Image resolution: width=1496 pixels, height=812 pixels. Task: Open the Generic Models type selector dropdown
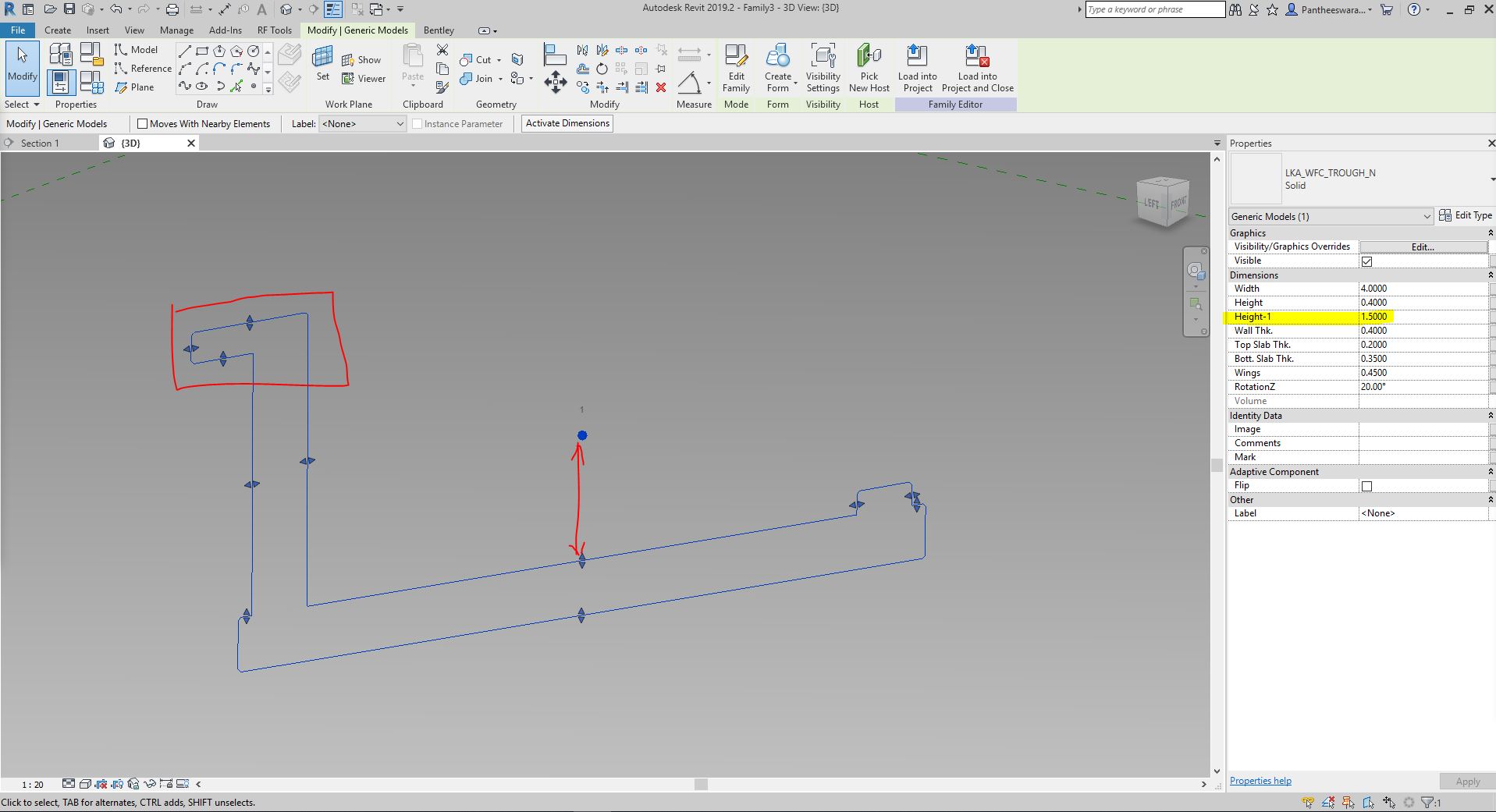pyautogui.click(x=1427, y=216)
